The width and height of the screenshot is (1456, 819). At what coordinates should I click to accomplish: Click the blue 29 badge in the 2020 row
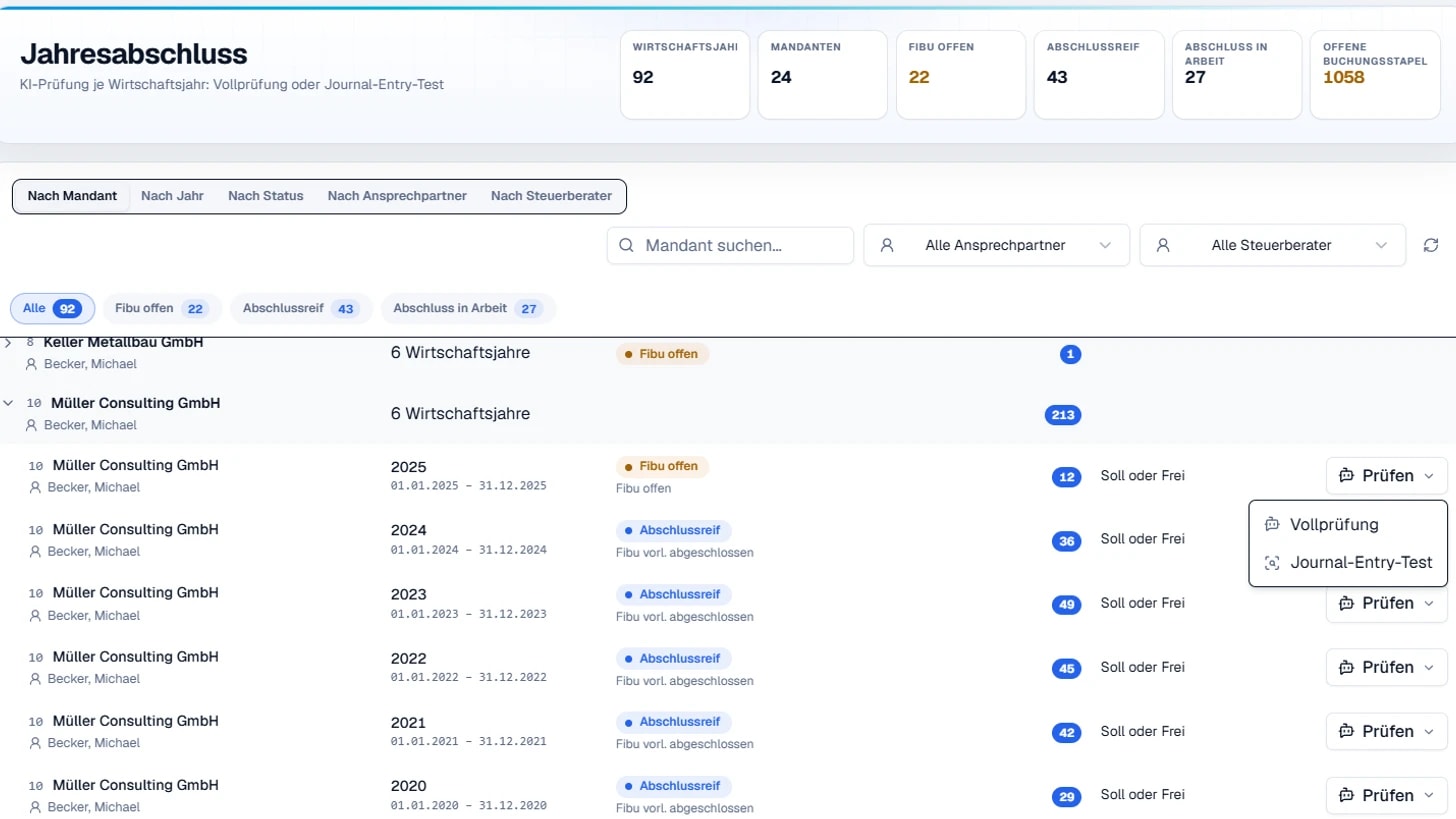[1067, 797]
